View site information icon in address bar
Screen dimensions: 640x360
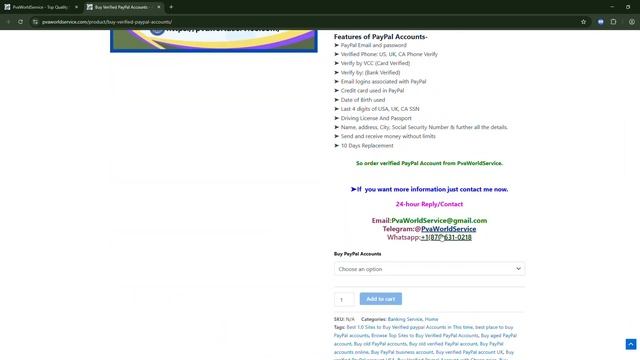[x=36, y=22]
